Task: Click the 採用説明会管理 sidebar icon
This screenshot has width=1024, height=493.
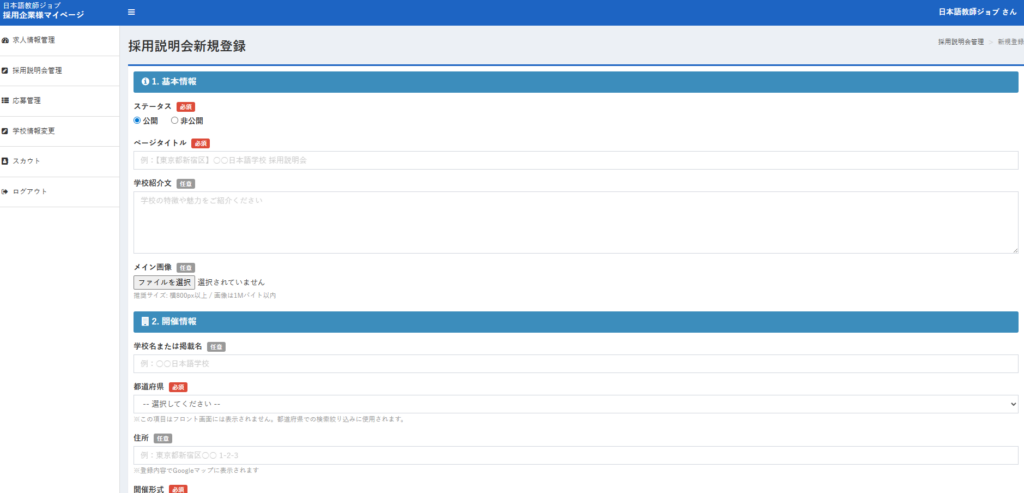Action: tap(6, 71)
